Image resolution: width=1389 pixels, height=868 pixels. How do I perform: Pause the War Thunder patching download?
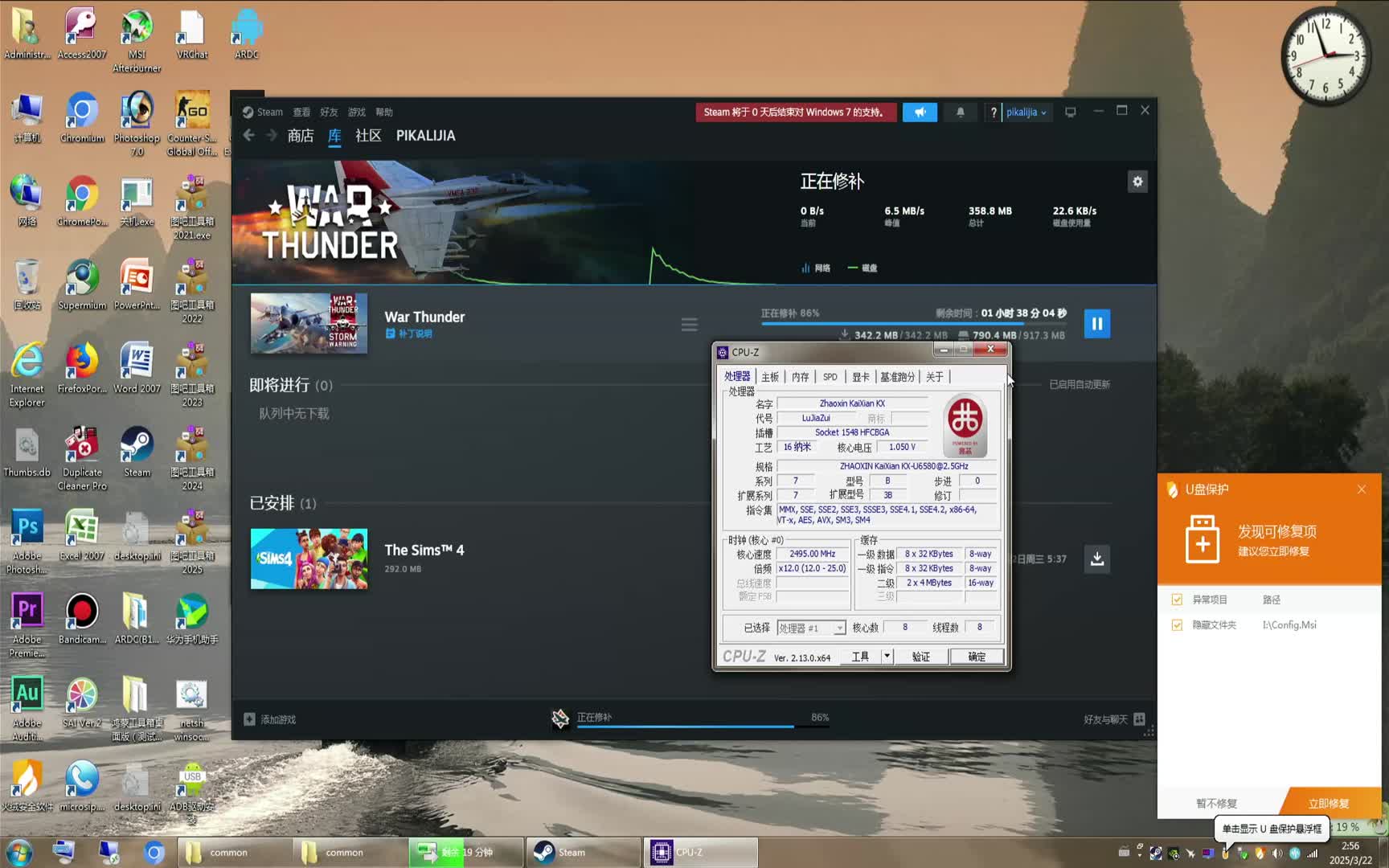tap(1096, 324)
